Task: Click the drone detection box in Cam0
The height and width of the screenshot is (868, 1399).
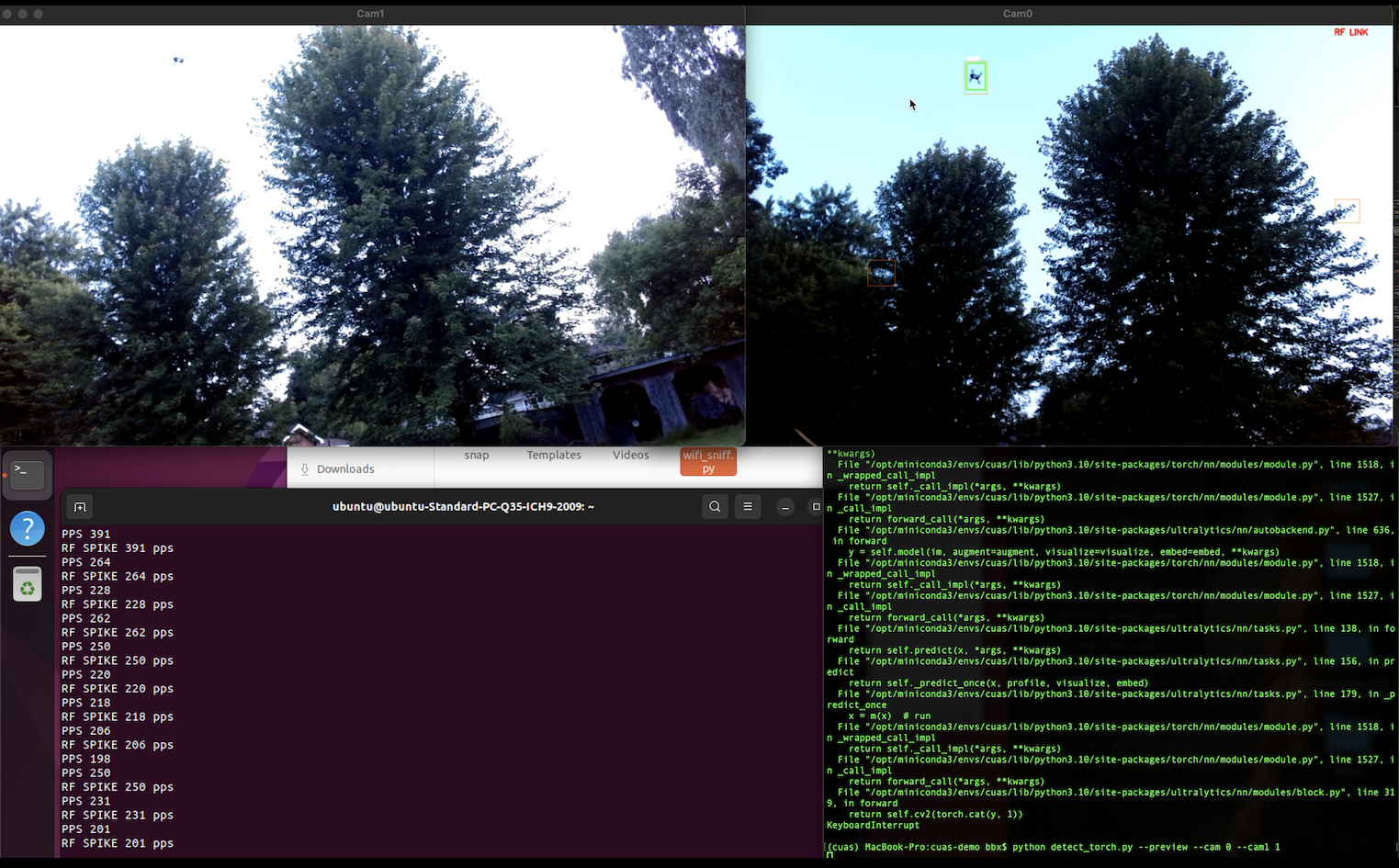Action: click(975, 76)
